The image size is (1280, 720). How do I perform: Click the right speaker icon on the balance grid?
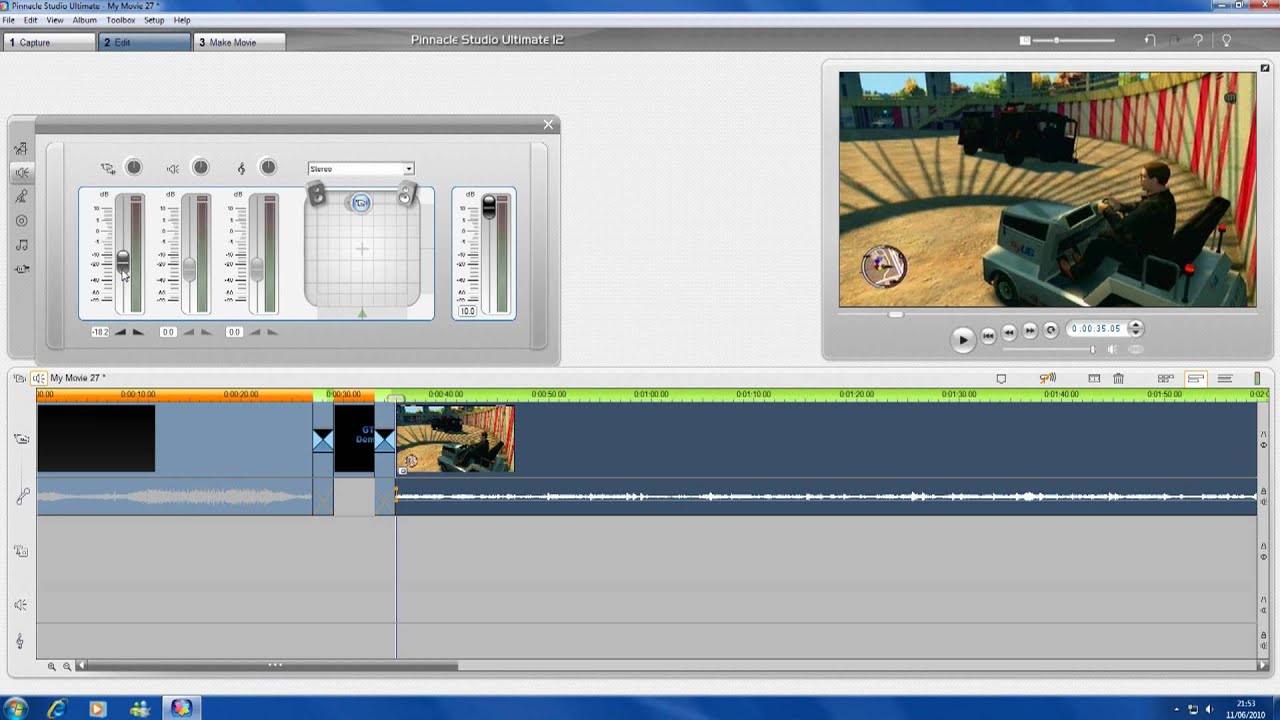(405, 194)
